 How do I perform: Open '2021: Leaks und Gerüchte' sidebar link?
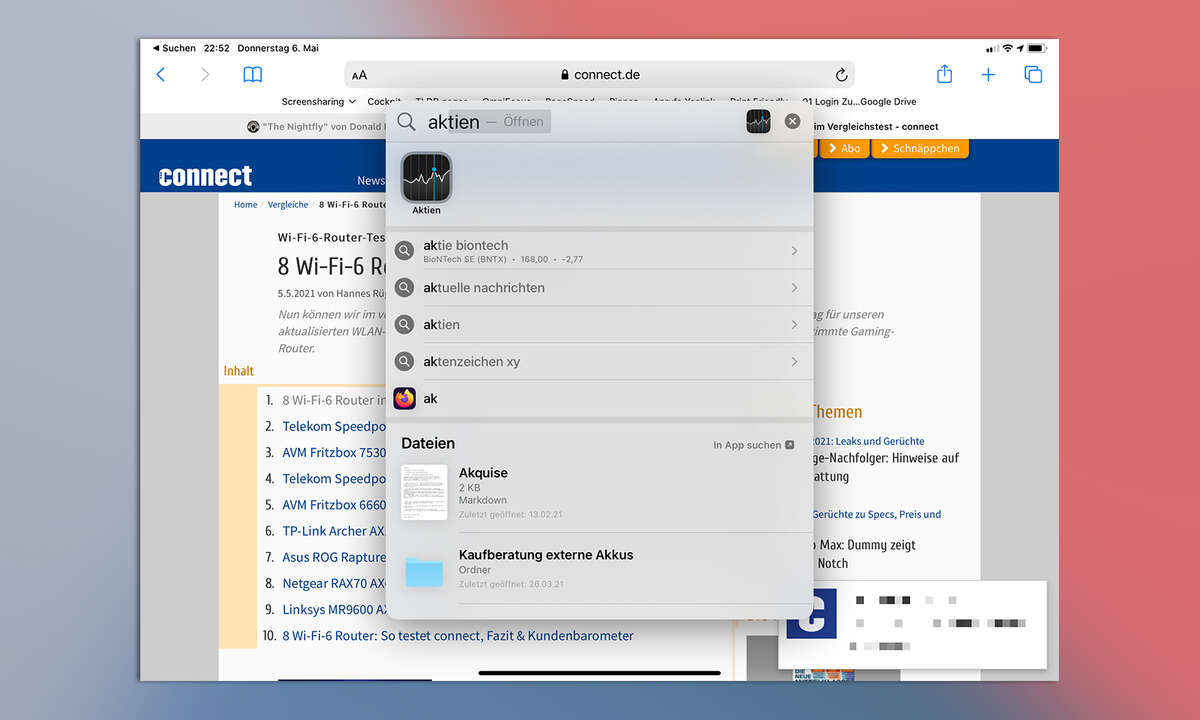869,441
